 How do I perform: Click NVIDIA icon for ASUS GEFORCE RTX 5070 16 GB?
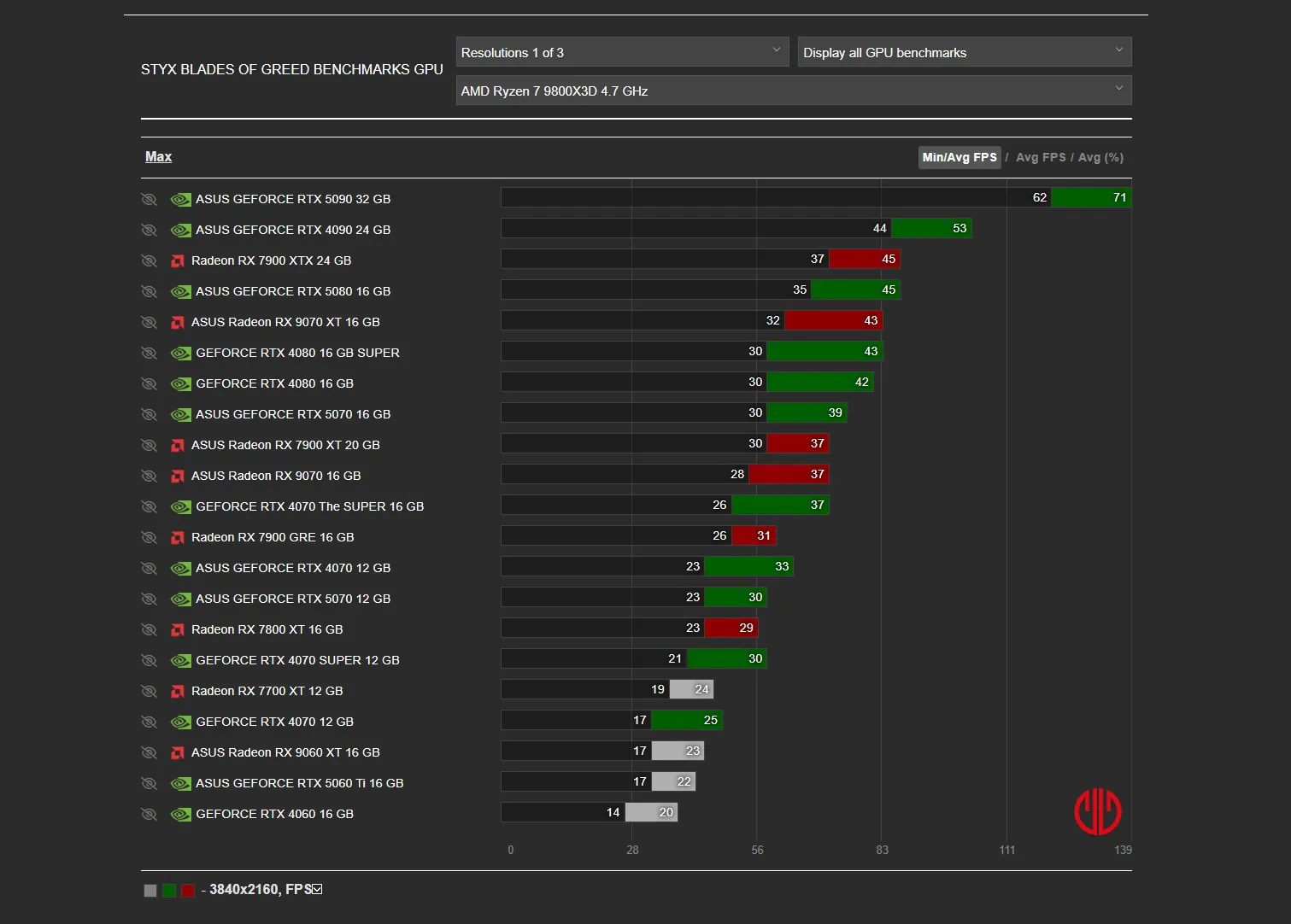point(180,415)
